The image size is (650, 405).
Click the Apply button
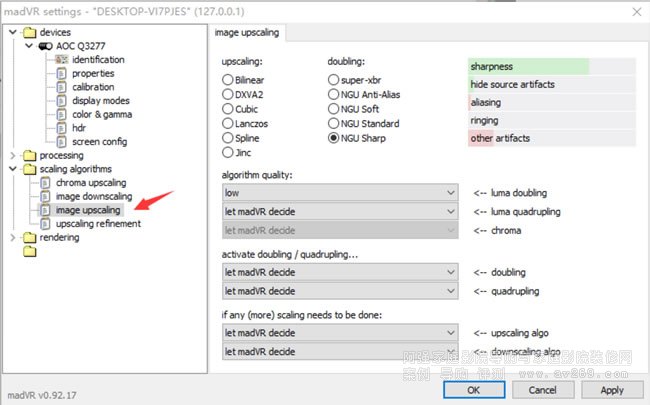coord(611,390)
